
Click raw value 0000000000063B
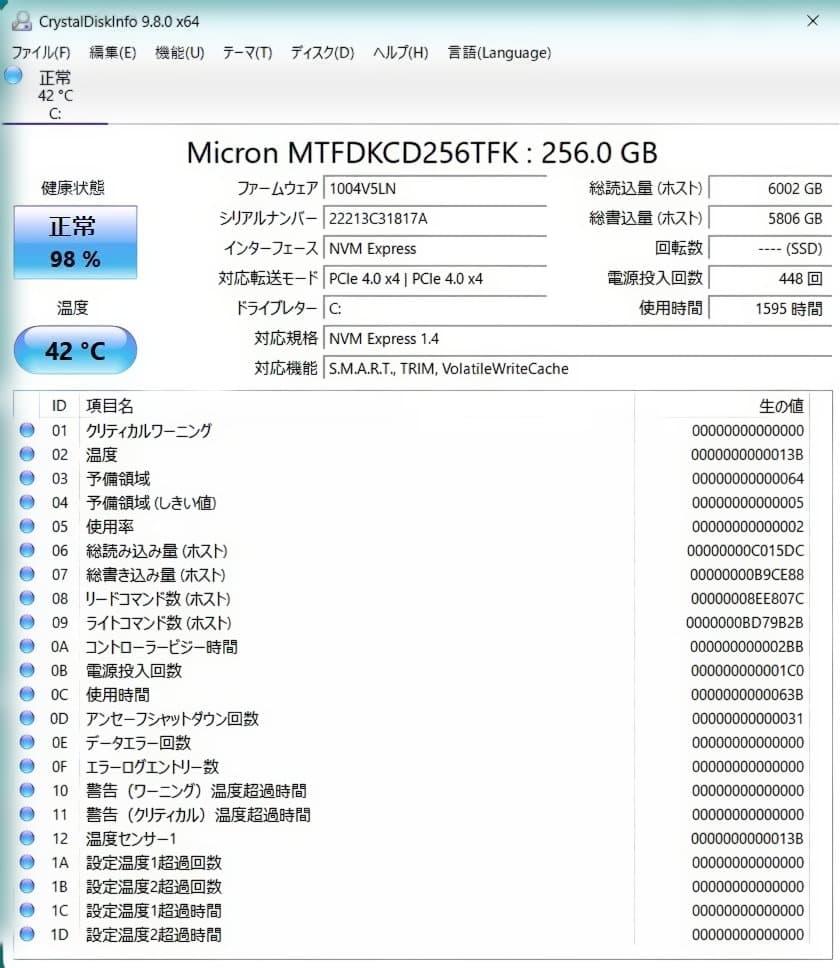(x=747, y=695)
